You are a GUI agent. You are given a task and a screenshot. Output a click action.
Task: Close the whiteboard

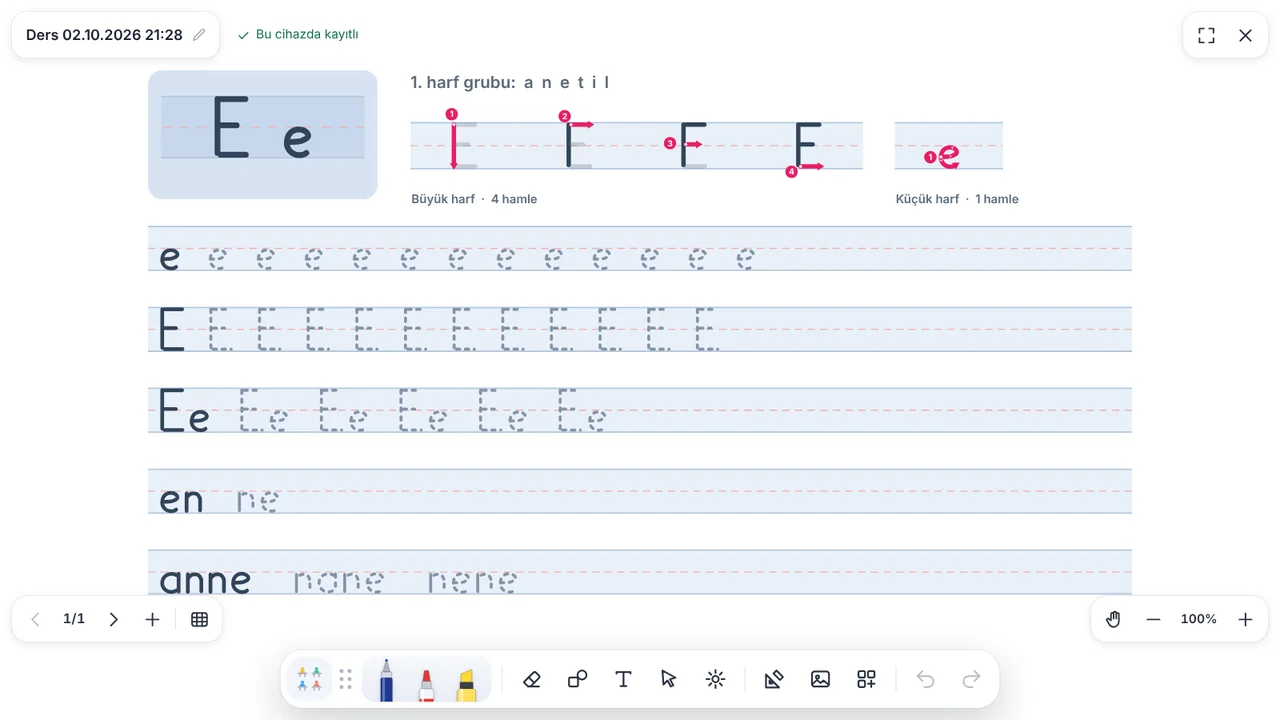coord(1245,35)
